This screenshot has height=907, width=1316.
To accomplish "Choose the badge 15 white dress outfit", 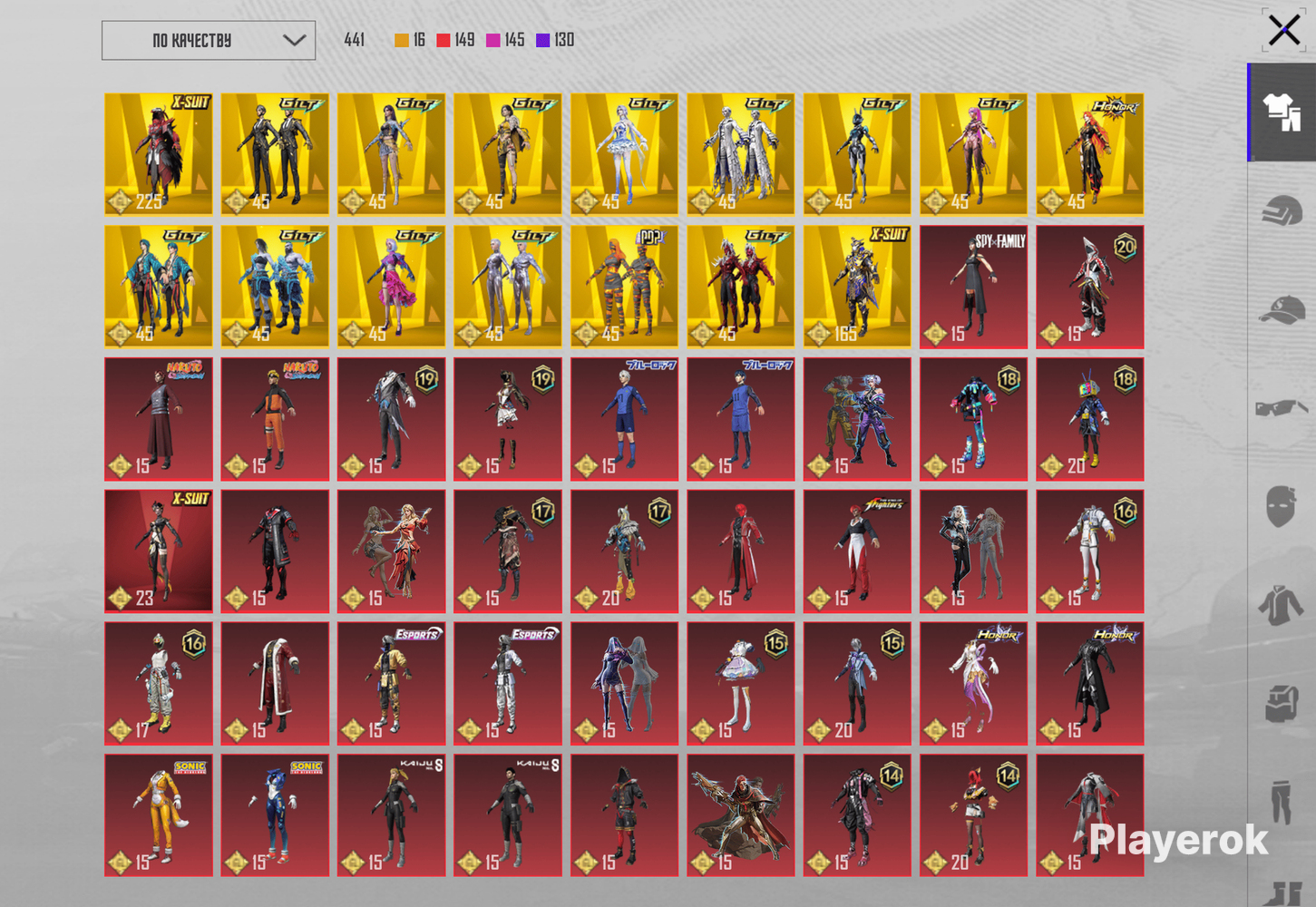I will click(741, 684).
